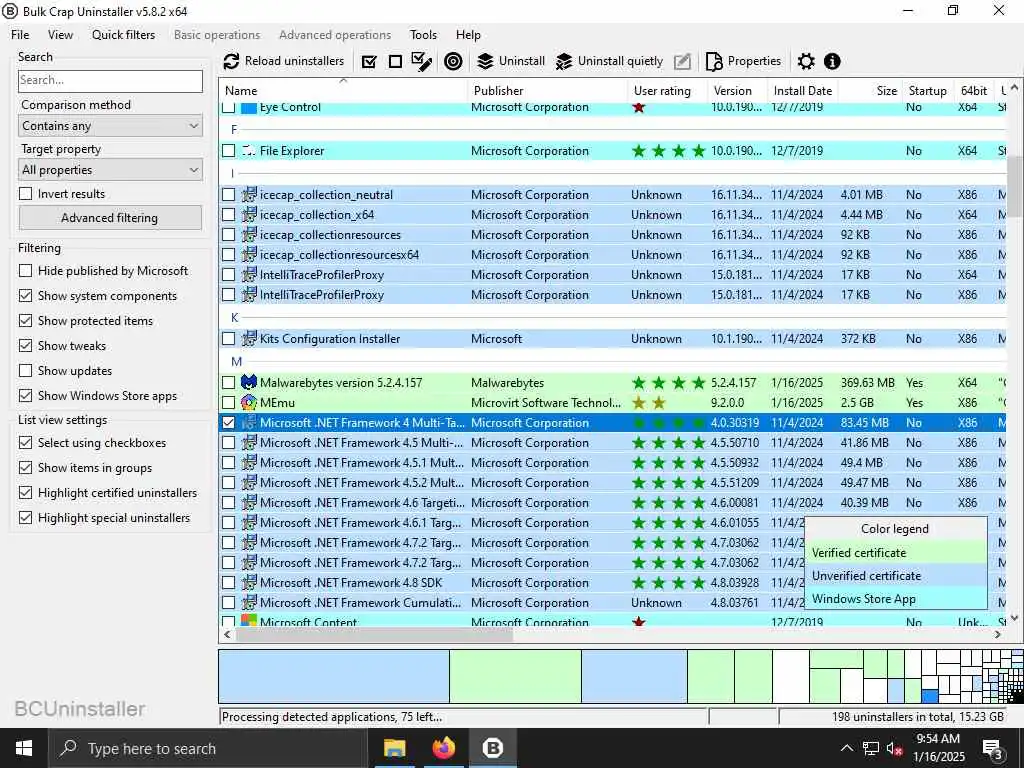Click Windows Store App legend color
This screenshot has height=768, width=1024.
(895, 598)
